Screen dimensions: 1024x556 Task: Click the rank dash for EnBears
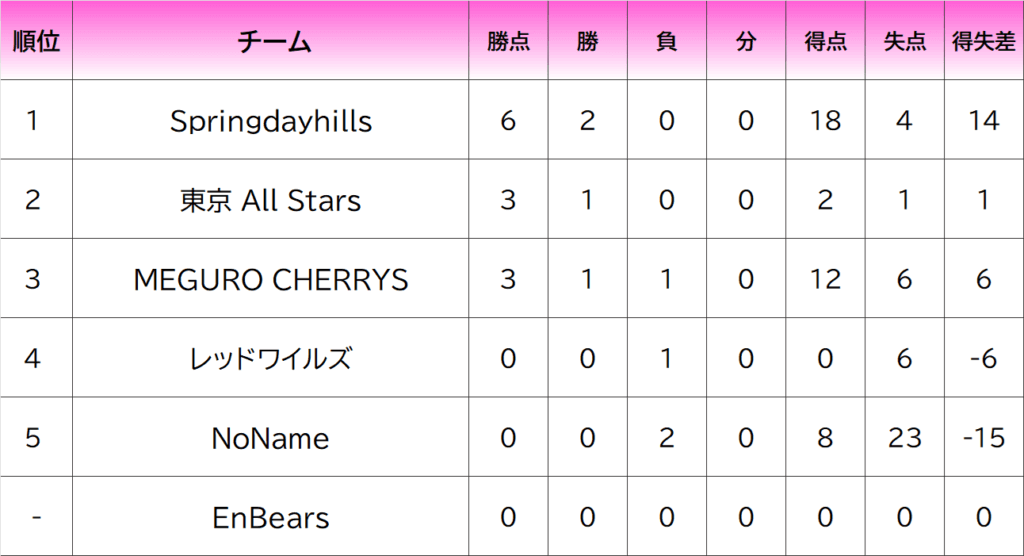click(x=36, y=518)
